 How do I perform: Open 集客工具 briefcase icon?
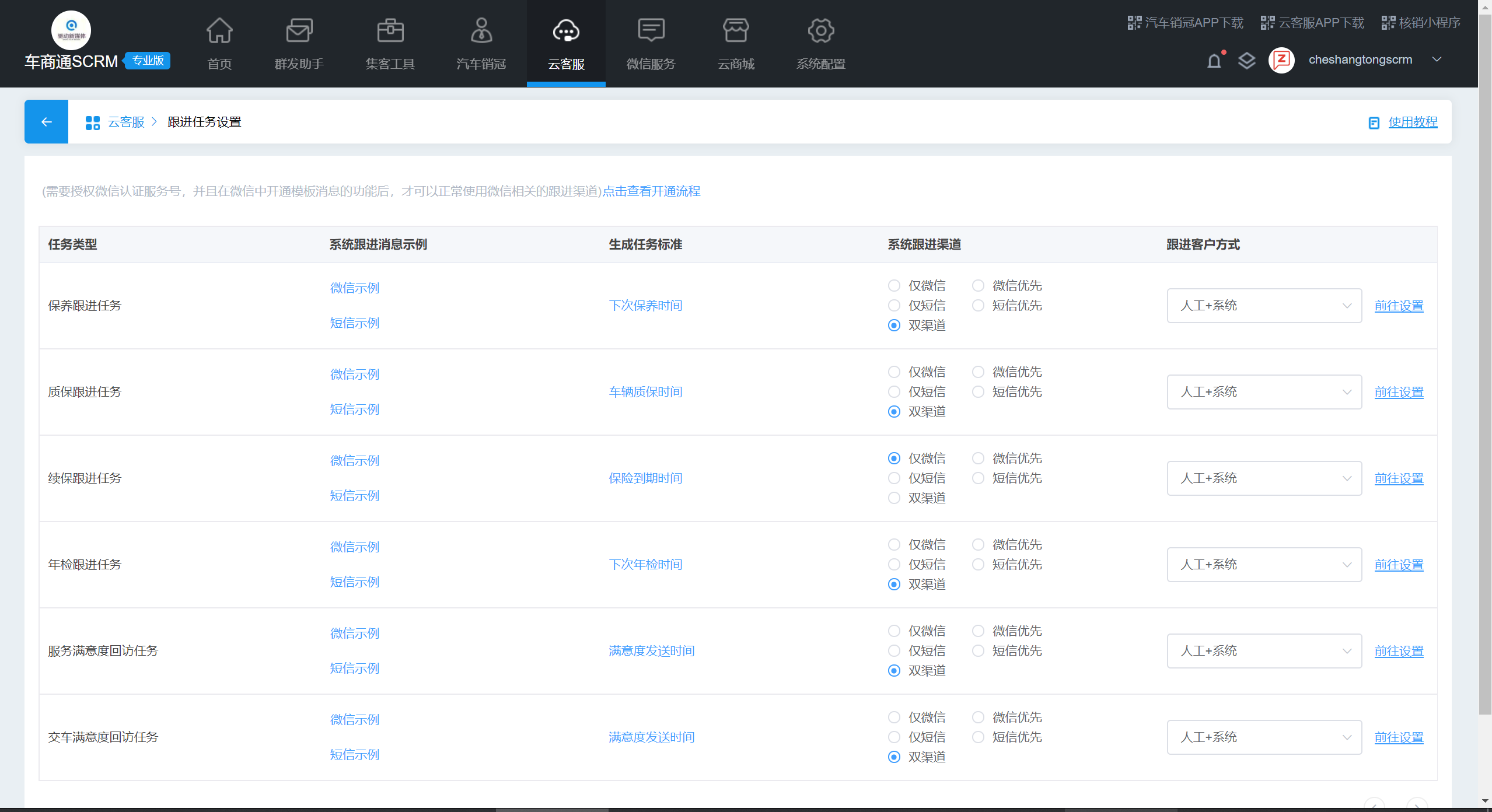(390, 31)
